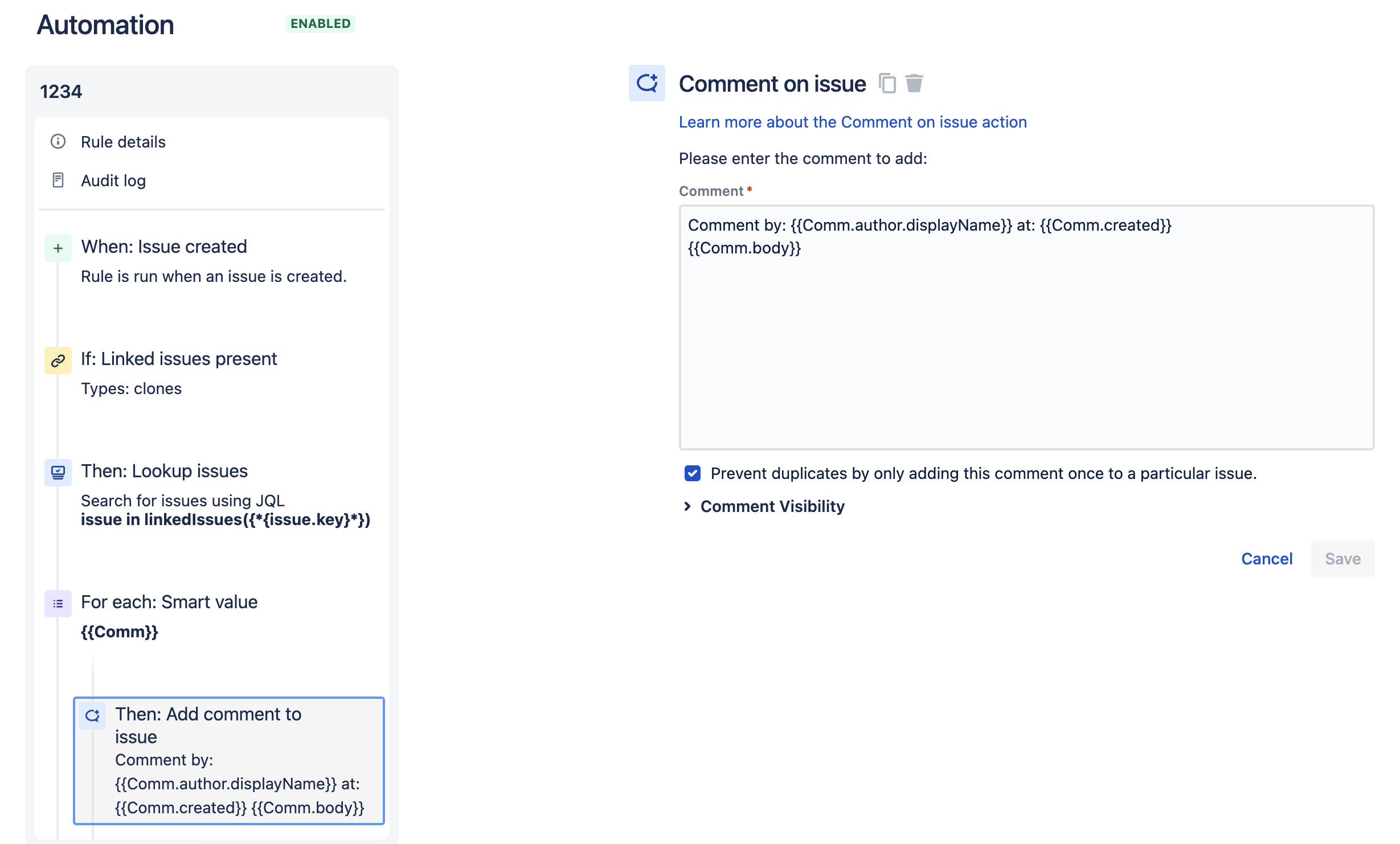Click the Issue created trigger plus icon
1400x844 pixels.
(x=58, y=248)
